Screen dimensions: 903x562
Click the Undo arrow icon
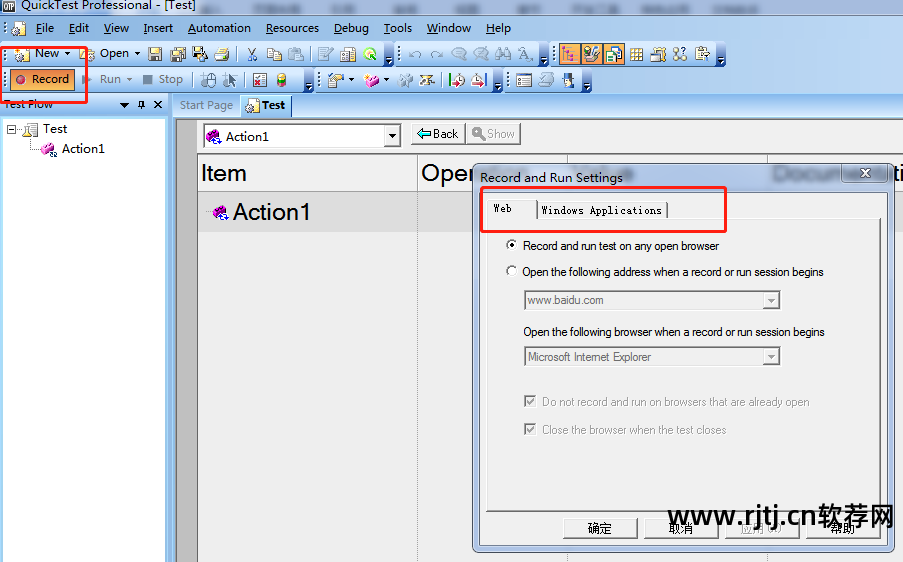tap(415, 54)
